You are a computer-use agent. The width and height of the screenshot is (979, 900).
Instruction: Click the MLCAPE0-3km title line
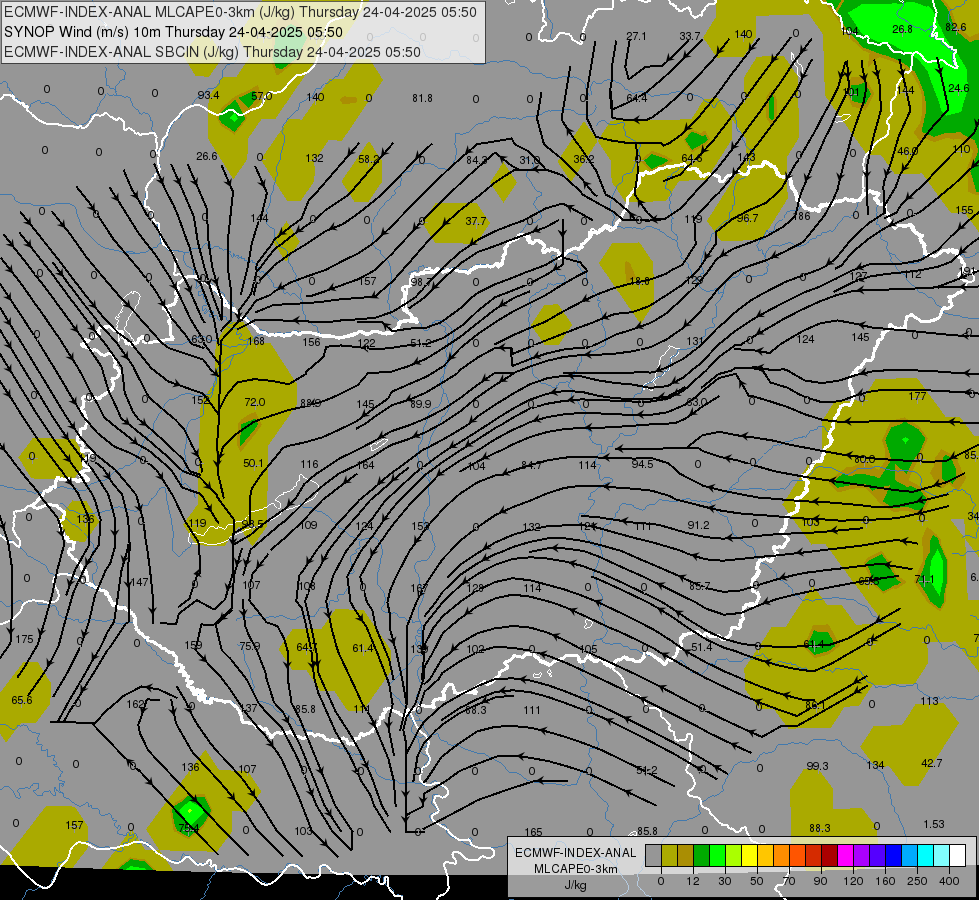(240, 12)
